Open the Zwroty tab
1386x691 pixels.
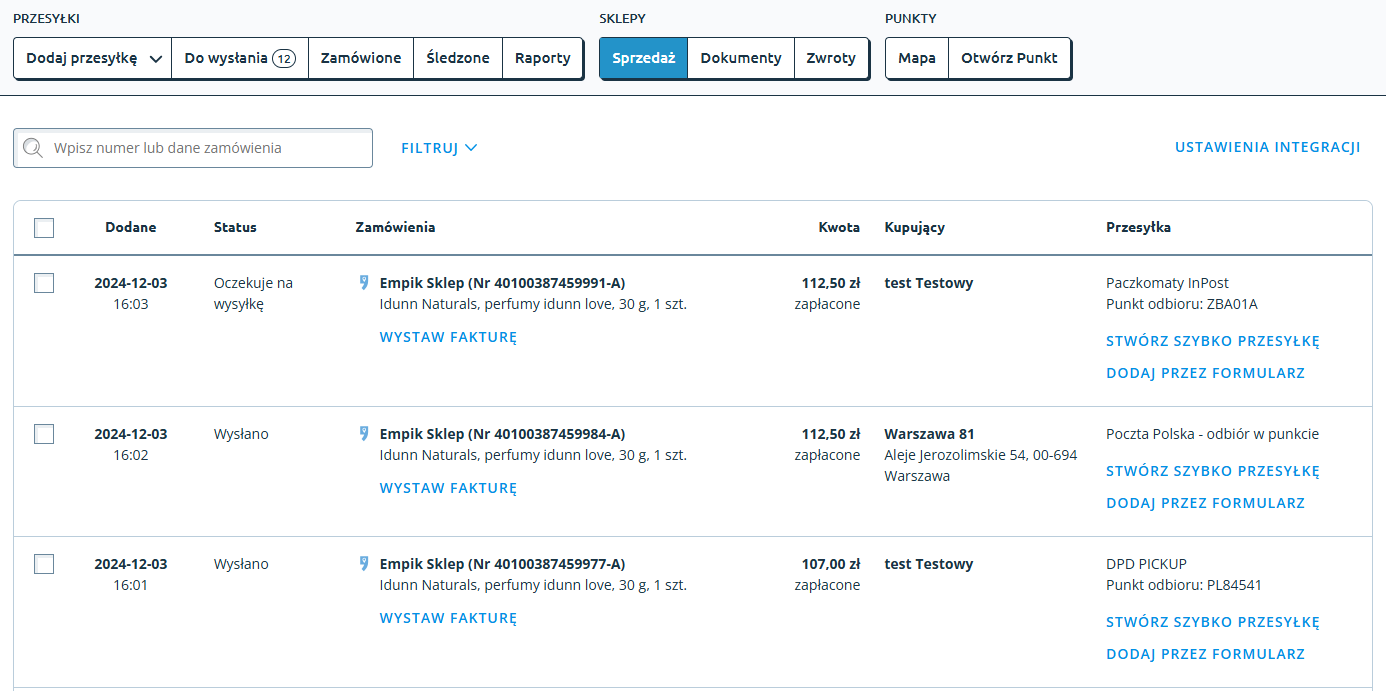[831, 58]
